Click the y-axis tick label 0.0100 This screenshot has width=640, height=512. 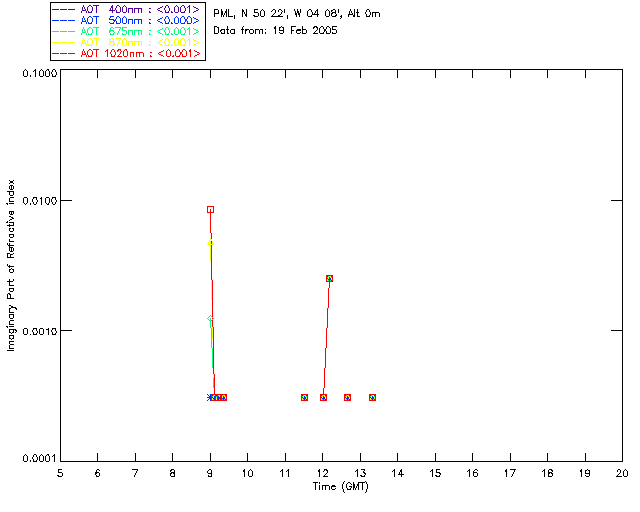click(x=39, y=200)
